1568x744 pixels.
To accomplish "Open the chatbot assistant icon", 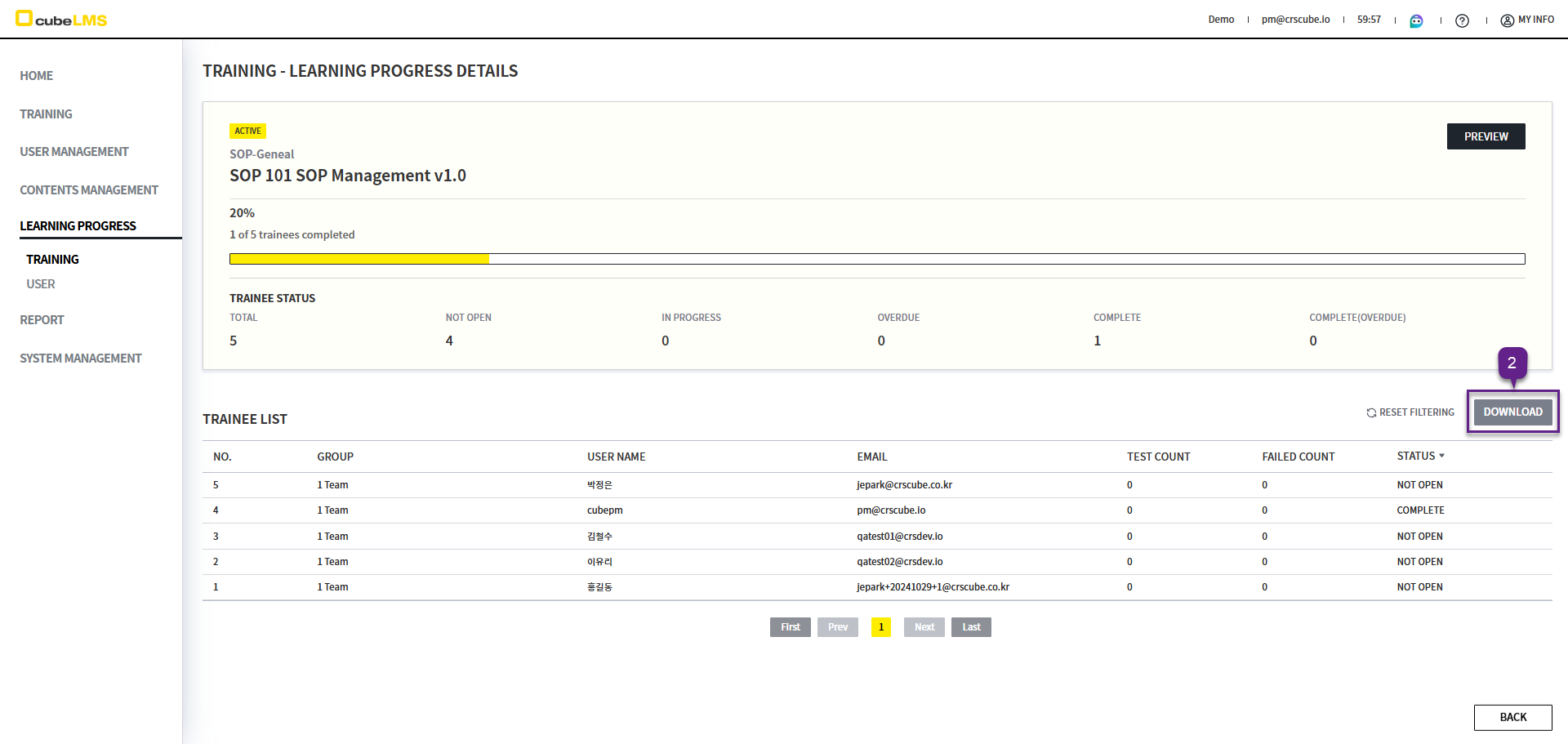I will point(1416,20).
